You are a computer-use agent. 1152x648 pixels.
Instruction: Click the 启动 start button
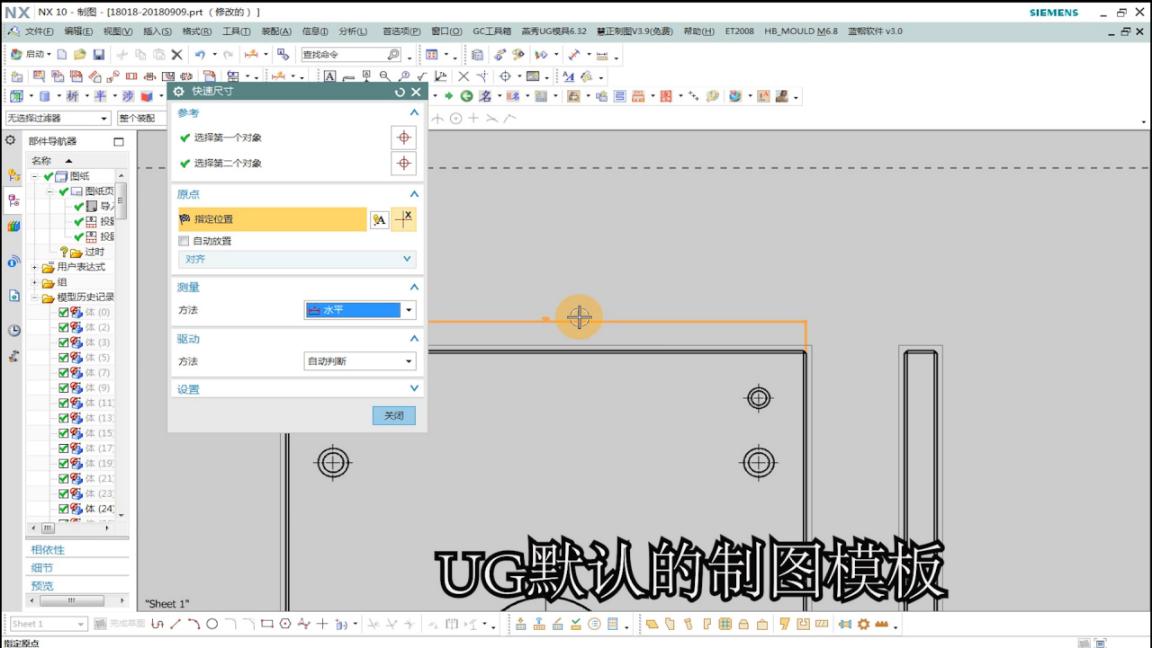[x=30, y=54]
